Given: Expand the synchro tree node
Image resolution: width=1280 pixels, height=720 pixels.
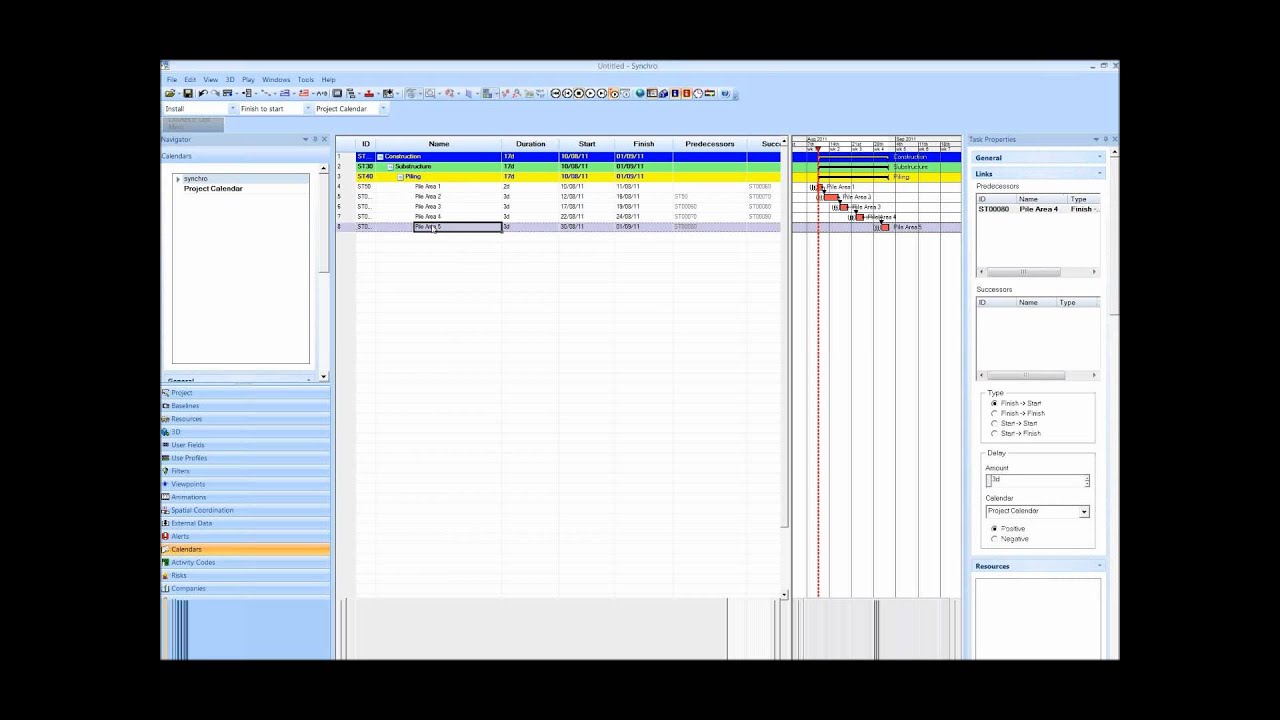Looking at the screenshot, I should (178, 179).
